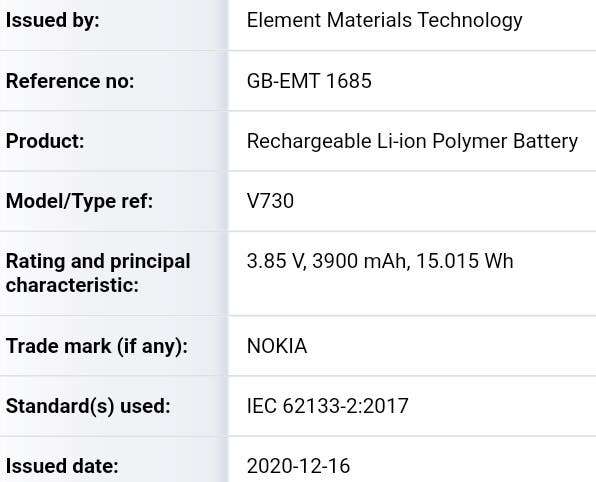Viewport: 596px width, 482px height.
Task: Click the 'Issued by:' label
Action: [x=52, y=21]
